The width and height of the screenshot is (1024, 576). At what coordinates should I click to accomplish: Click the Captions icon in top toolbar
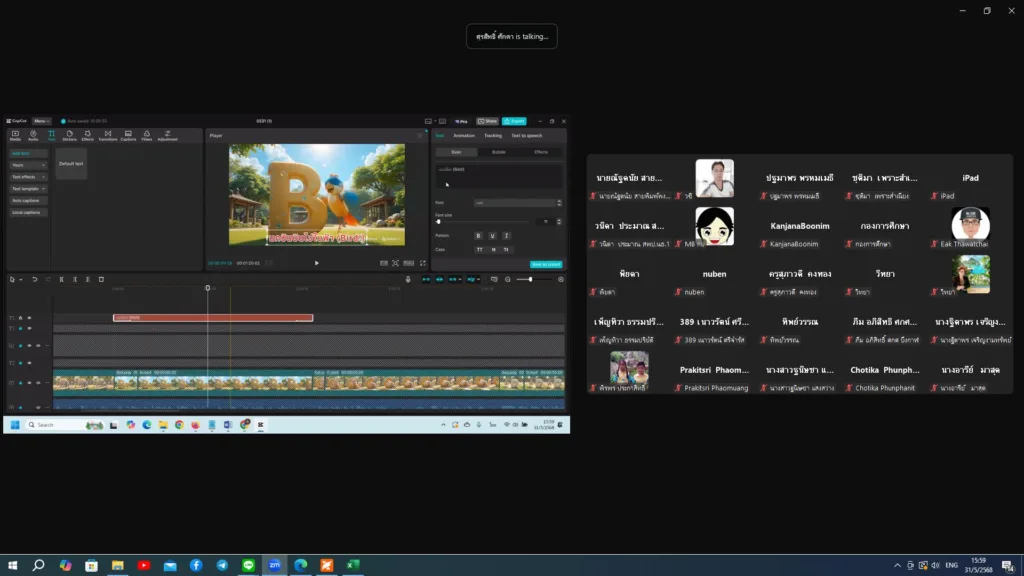pyautogui.click(x=128, y=135)
